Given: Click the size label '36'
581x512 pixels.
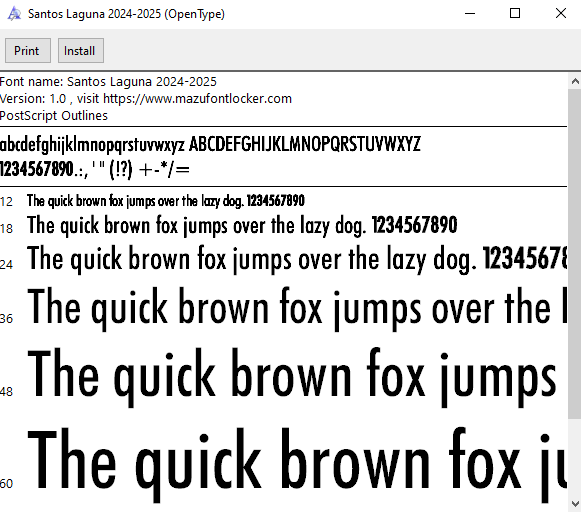Looking at the screenshot, I should tap(6, 318).
